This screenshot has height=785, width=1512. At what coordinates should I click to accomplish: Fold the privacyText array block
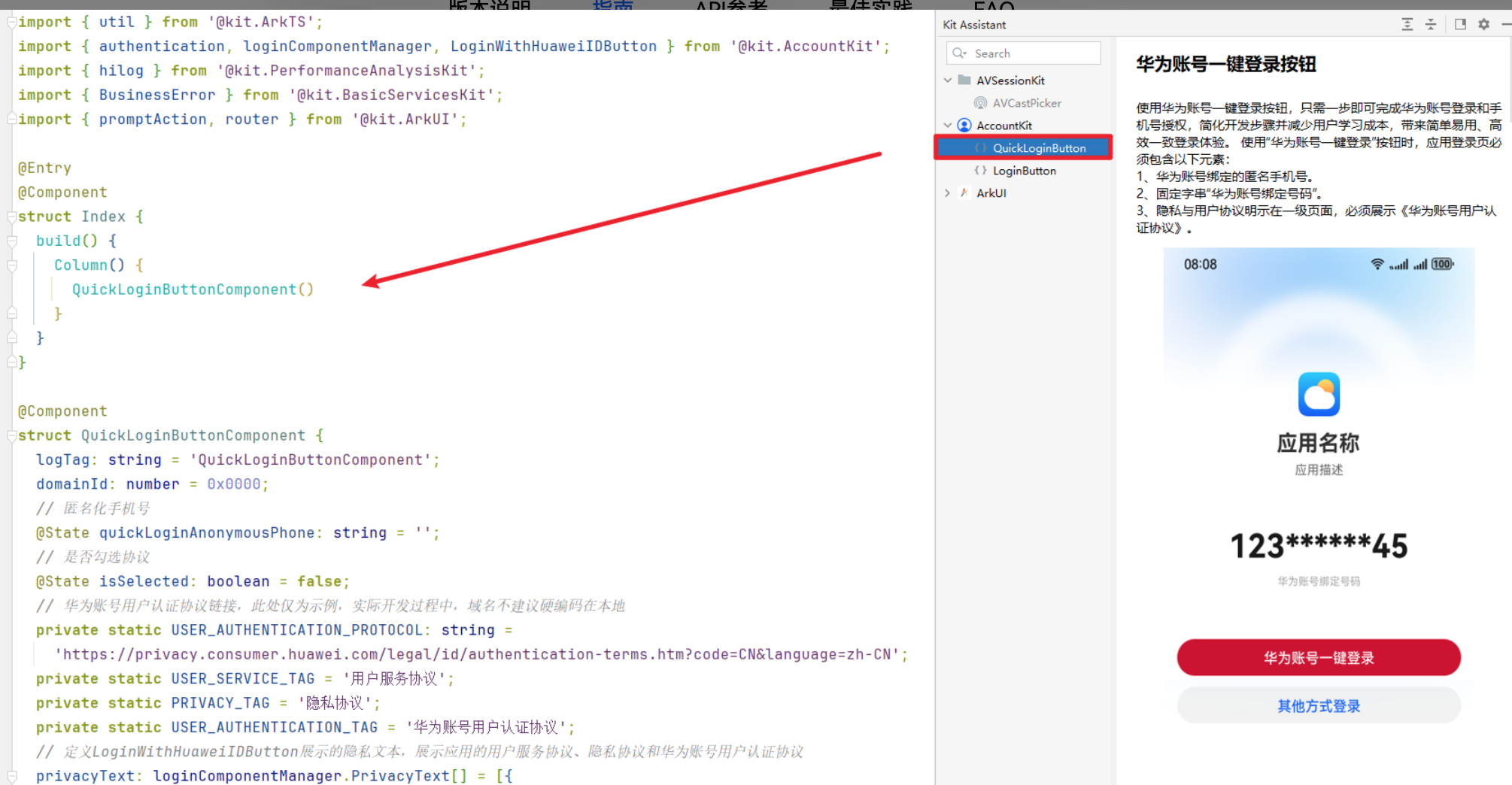coord(11,776)
